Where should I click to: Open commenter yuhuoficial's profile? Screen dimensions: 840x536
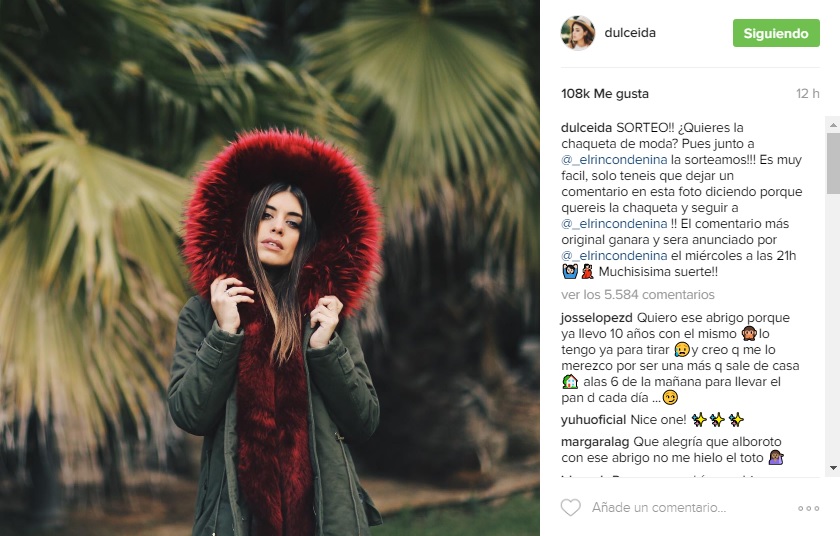[594, 420]
